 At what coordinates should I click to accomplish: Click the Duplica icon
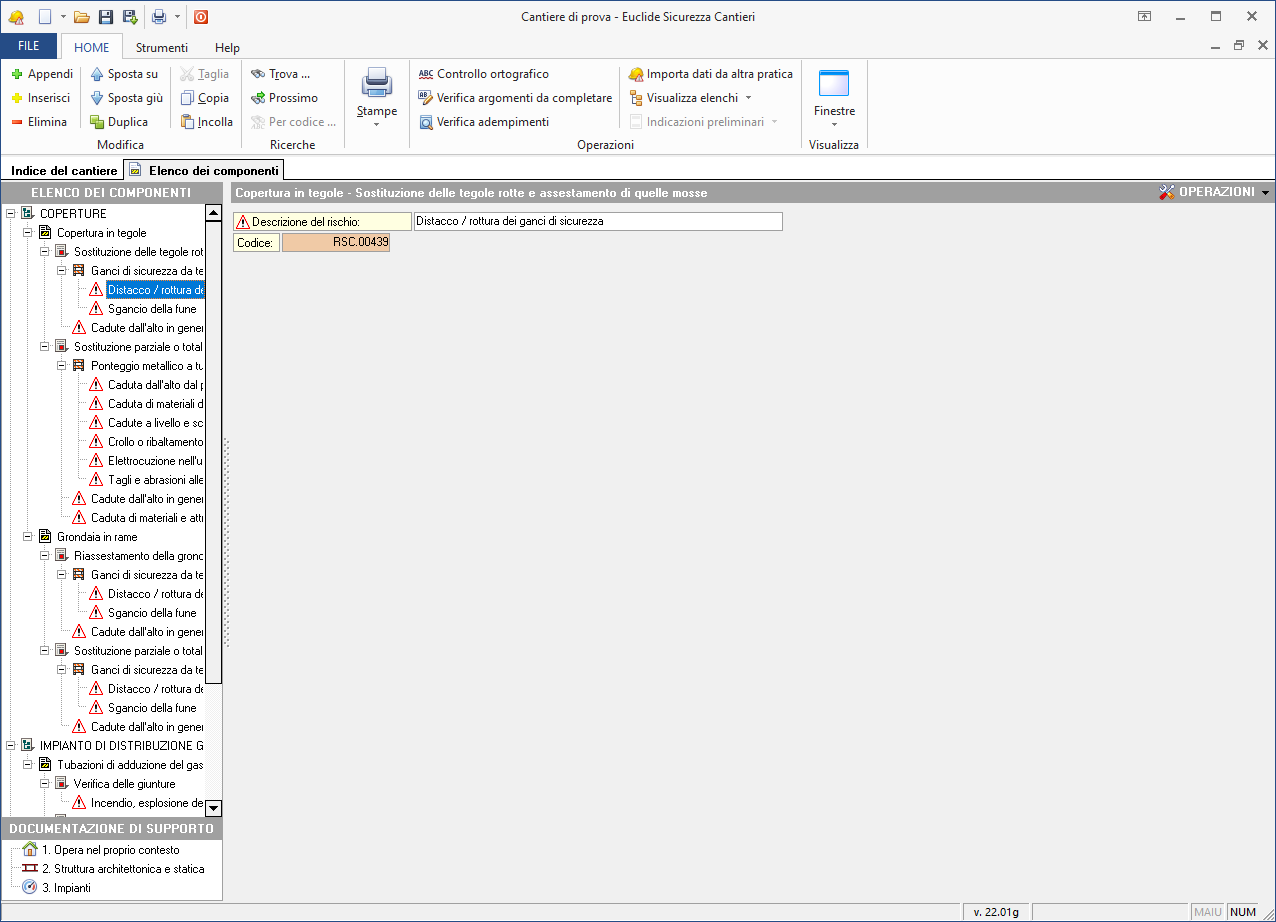(x=97, y=122)
